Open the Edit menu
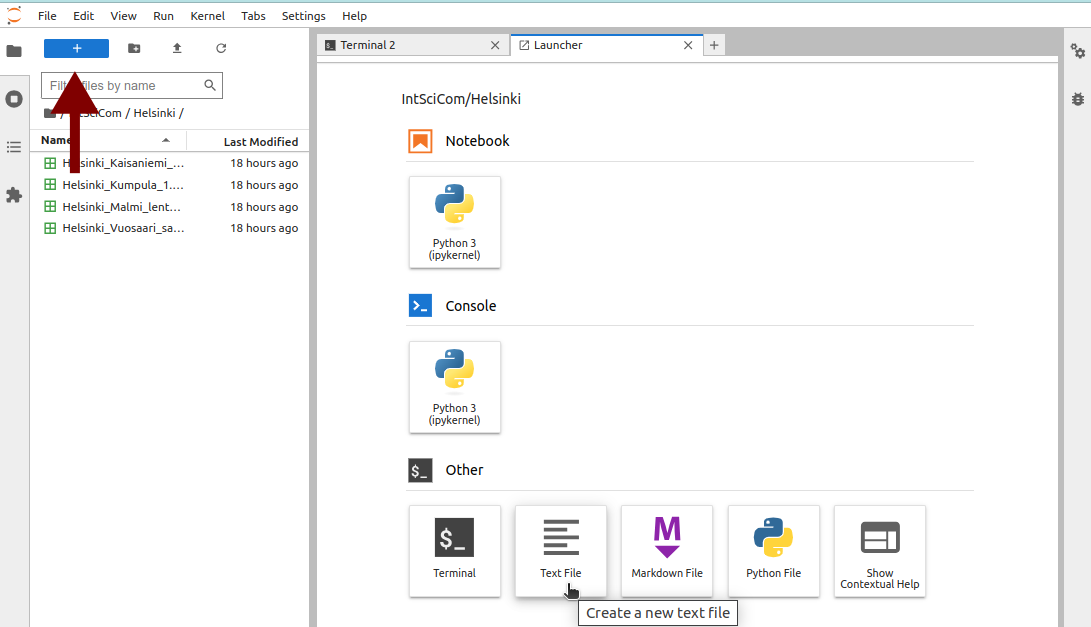Screen dimensions: 1091x627 click(83, 15)
